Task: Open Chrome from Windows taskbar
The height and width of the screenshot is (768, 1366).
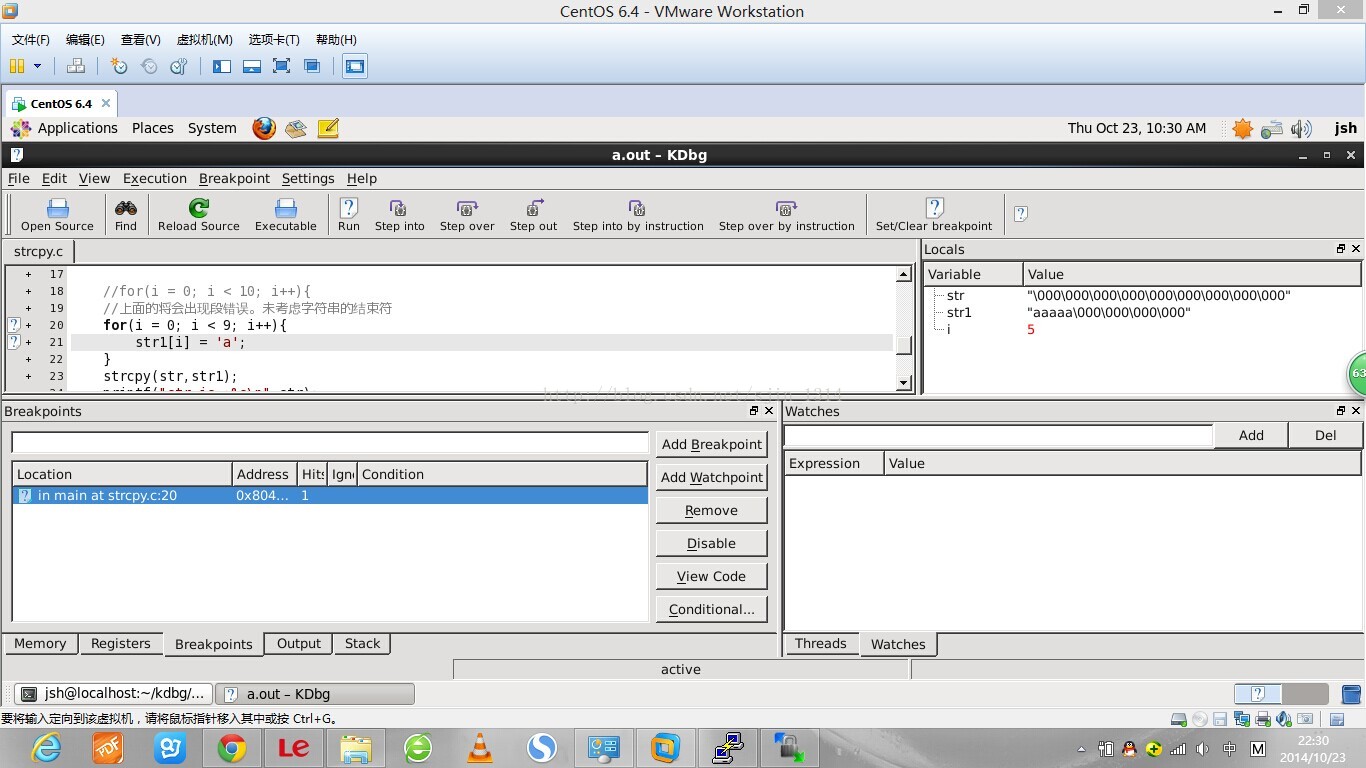Action: click(232, 747)
